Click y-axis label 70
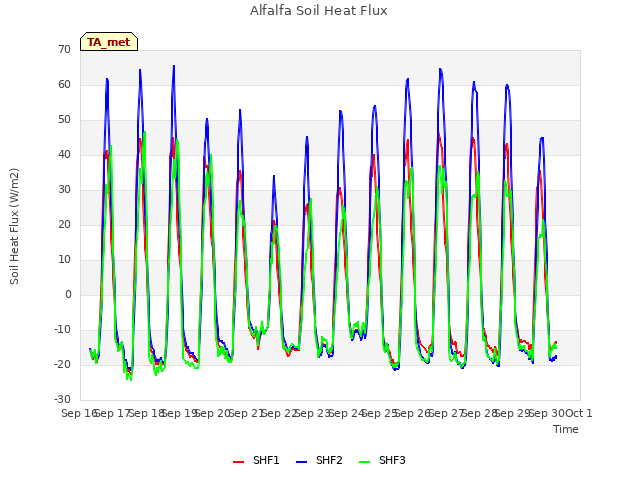Image resolution: width=640 pixels, height=480 pixels. pos(64,49)
